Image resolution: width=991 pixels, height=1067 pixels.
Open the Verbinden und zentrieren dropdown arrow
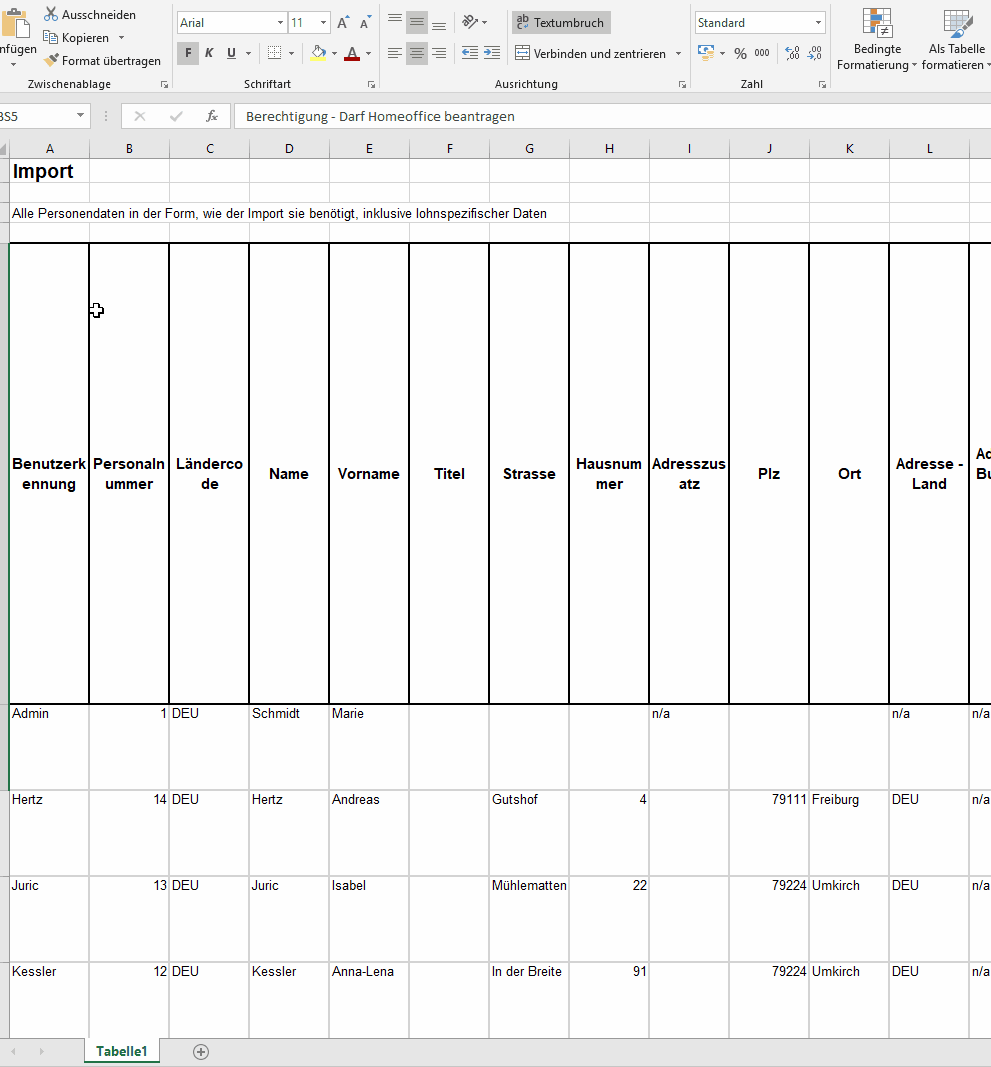(679, 53)
